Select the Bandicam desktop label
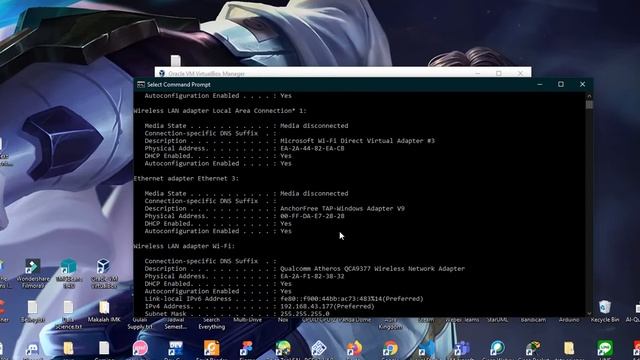Viewport: 640px width, 360px height. (533, 320)
